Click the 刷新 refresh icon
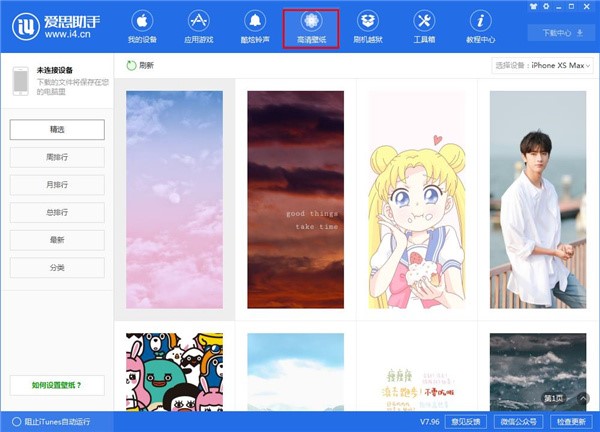Image resolution: width=600 pixels, height=432 pixels. pyautogui.click(x=132, y=65)
